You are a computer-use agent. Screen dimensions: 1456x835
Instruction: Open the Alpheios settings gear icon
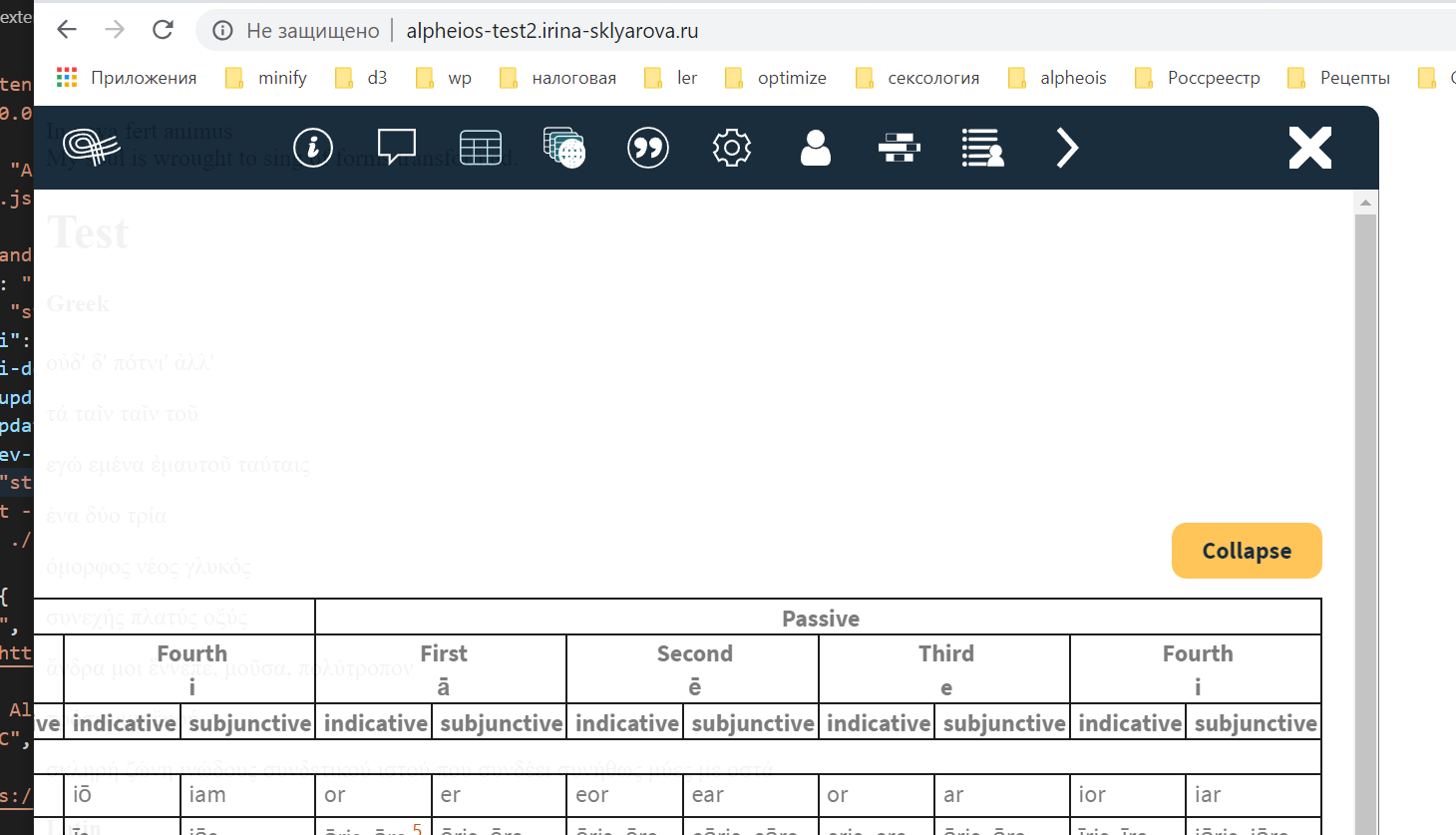(x=731, y=147)
